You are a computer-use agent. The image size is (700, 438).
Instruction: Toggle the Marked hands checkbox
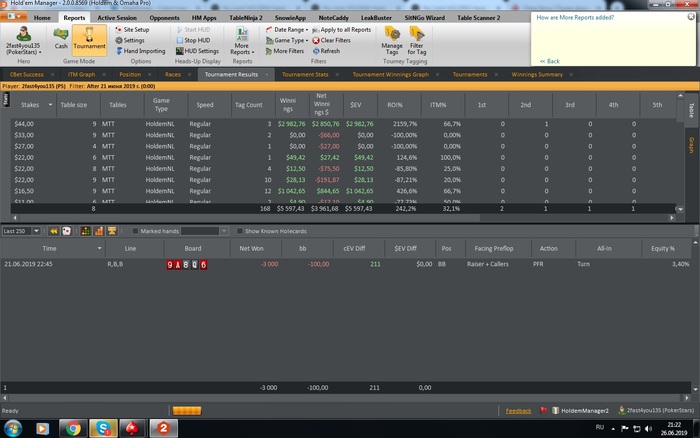(135, 231)
